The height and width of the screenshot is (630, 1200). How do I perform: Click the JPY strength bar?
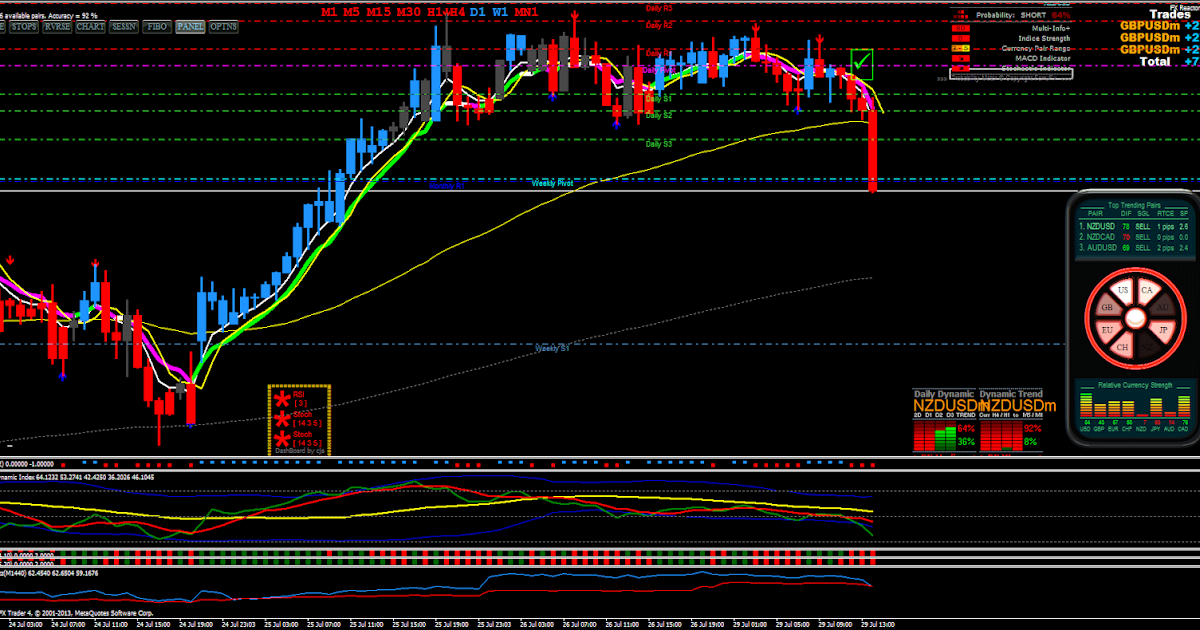coord(1157,408)
